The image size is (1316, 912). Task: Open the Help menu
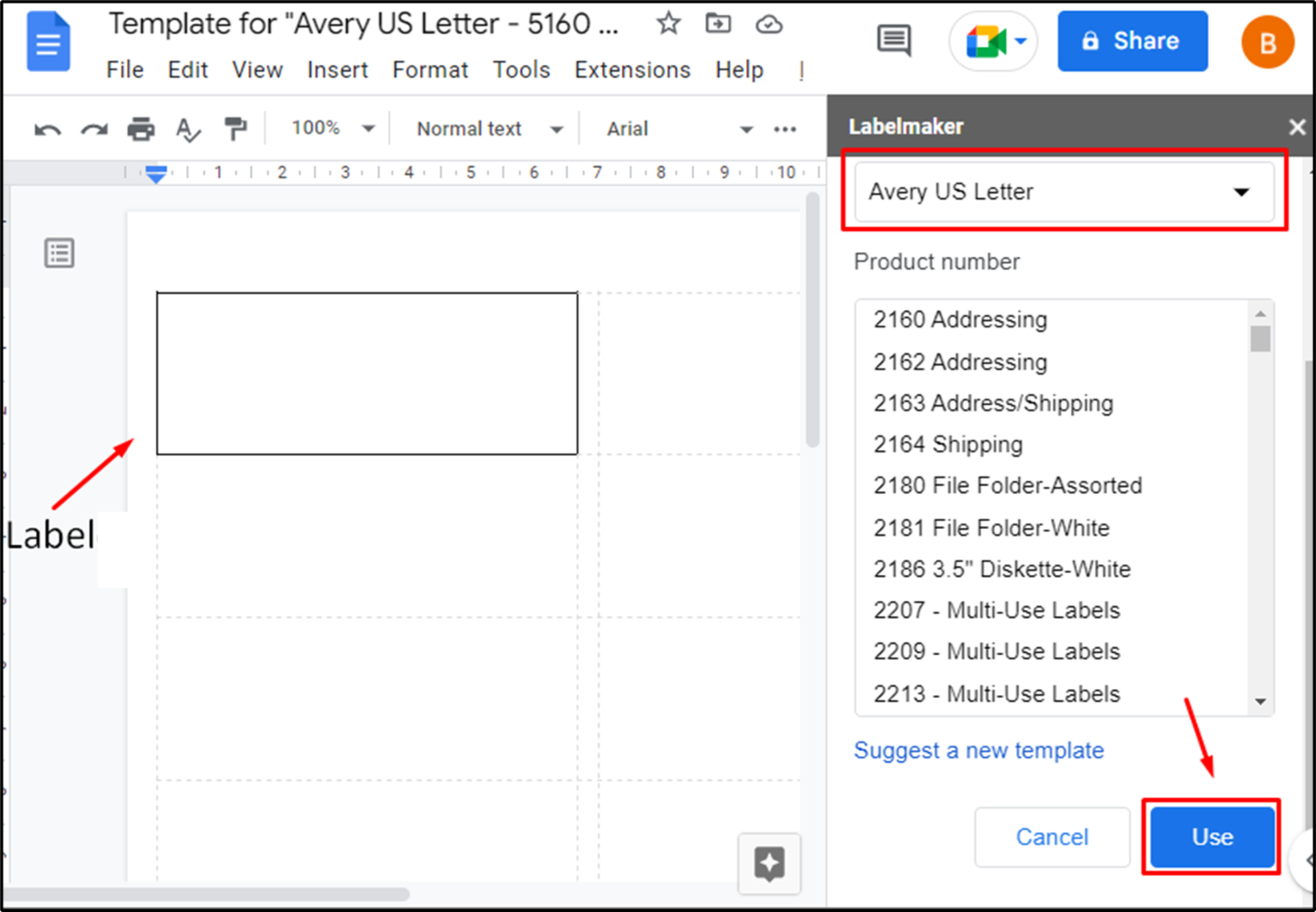739,70
